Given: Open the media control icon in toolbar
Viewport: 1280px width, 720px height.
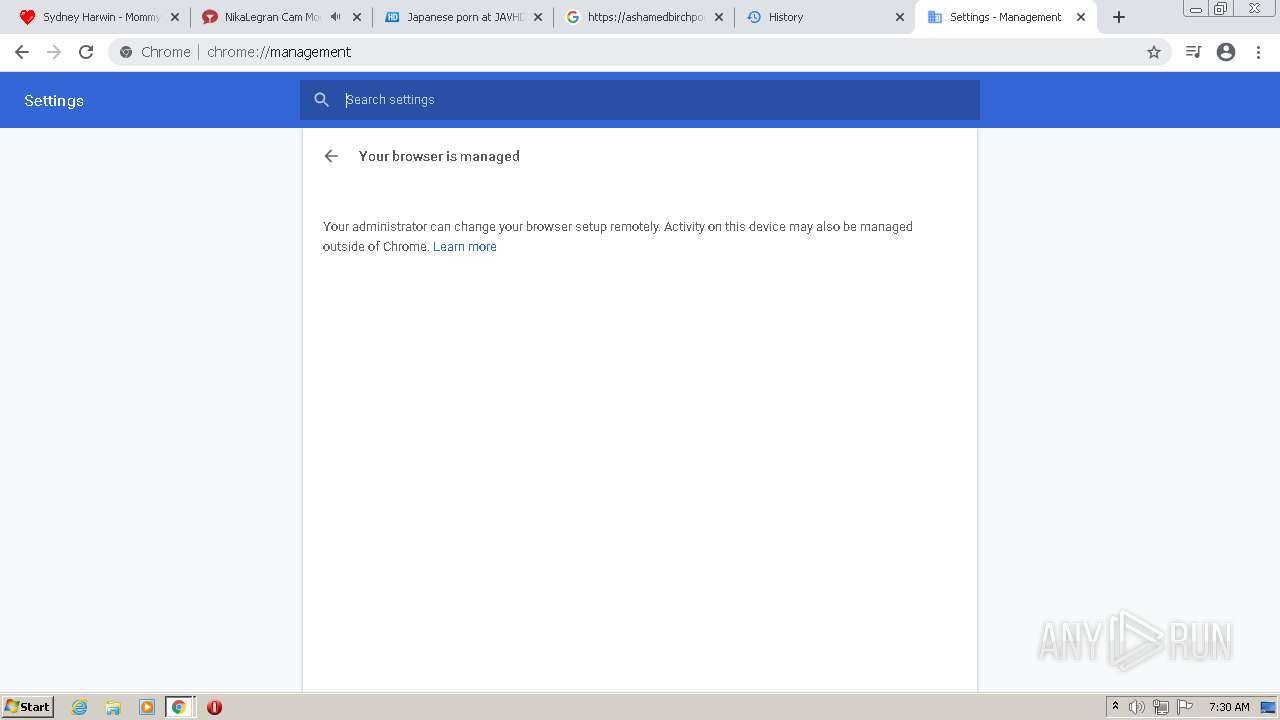Looking at the screenshot, I should point(1193,52).
